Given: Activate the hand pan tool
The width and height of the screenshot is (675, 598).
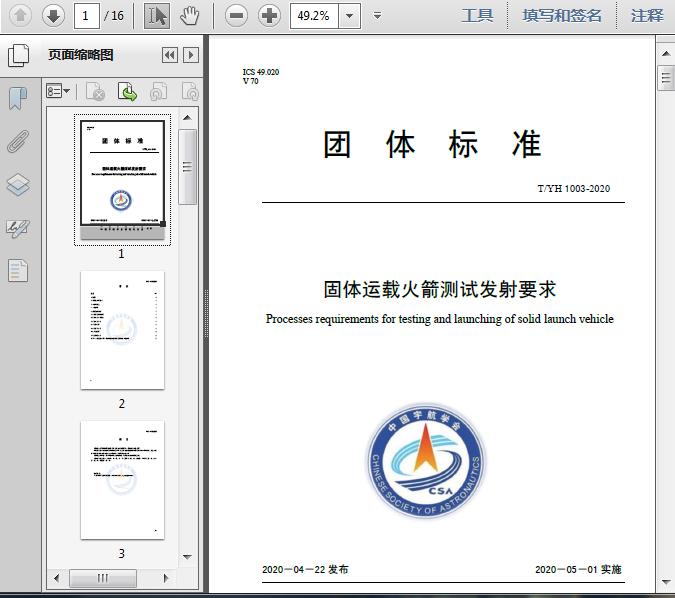Looking at the screenshot, I should pos(189,16).
